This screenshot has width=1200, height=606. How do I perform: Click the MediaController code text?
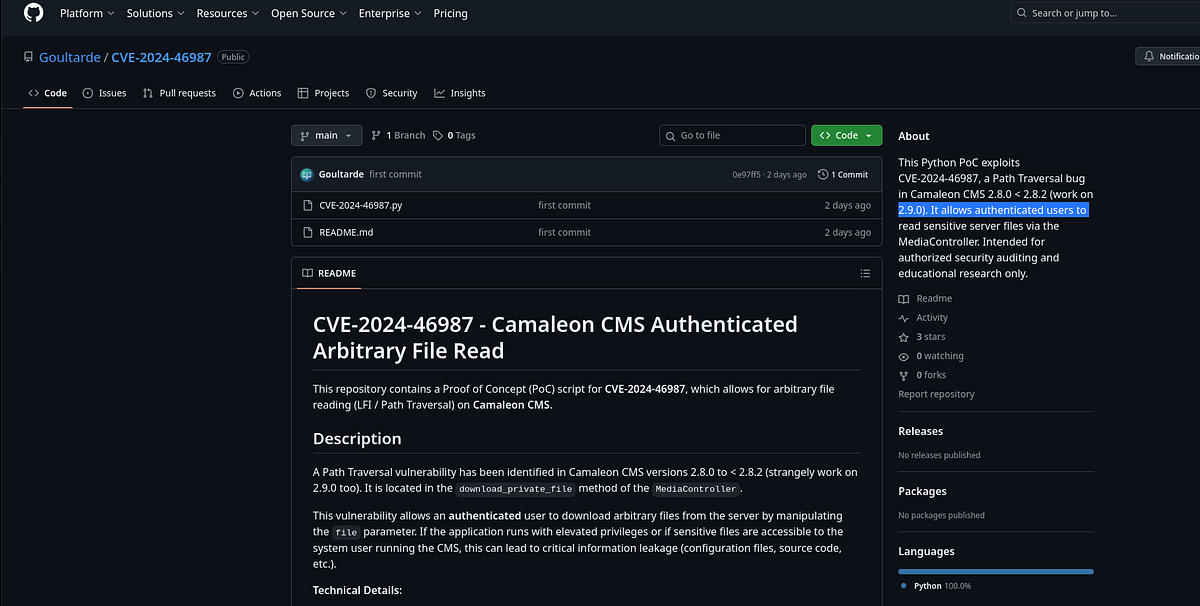tap(696, 489)
